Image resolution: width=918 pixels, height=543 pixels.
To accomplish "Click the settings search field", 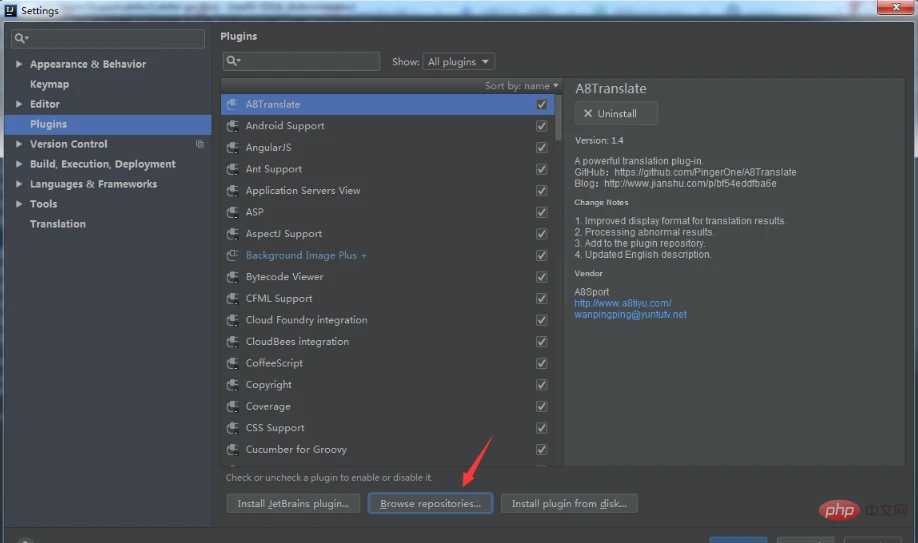I will point(108,38).
